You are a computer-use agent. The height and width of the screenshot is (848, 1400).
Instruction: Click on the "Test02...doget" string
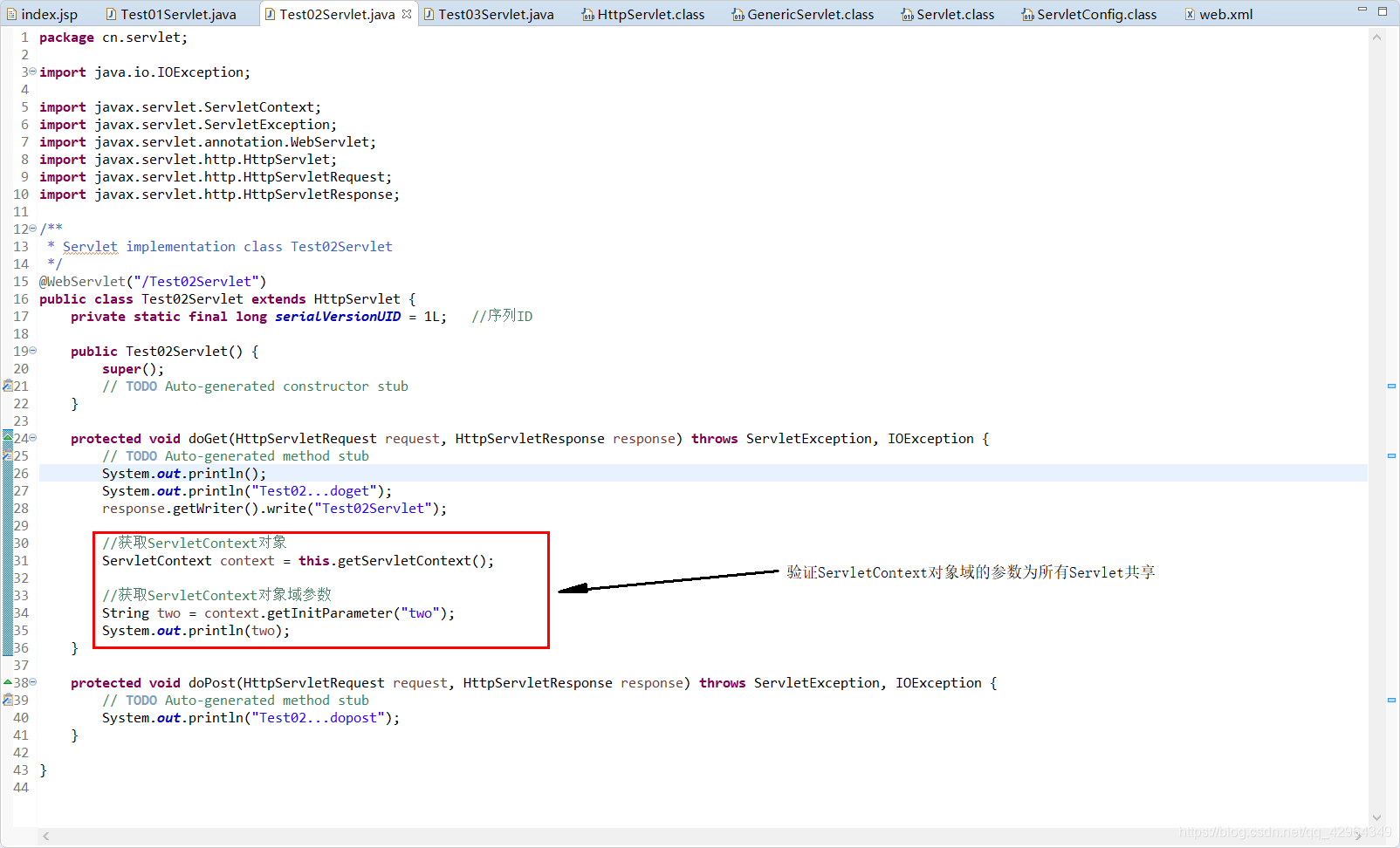point(314,490)
